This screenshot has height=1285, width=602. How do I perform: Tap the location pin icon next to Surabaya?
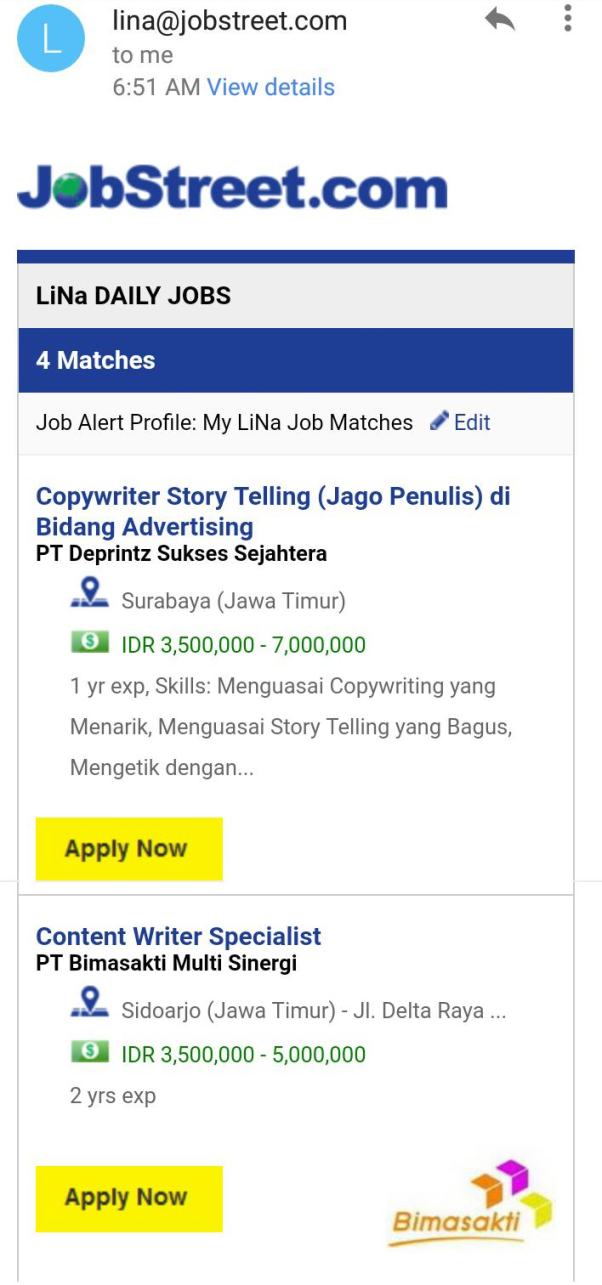pyautogui.click(x=89, y=600)
